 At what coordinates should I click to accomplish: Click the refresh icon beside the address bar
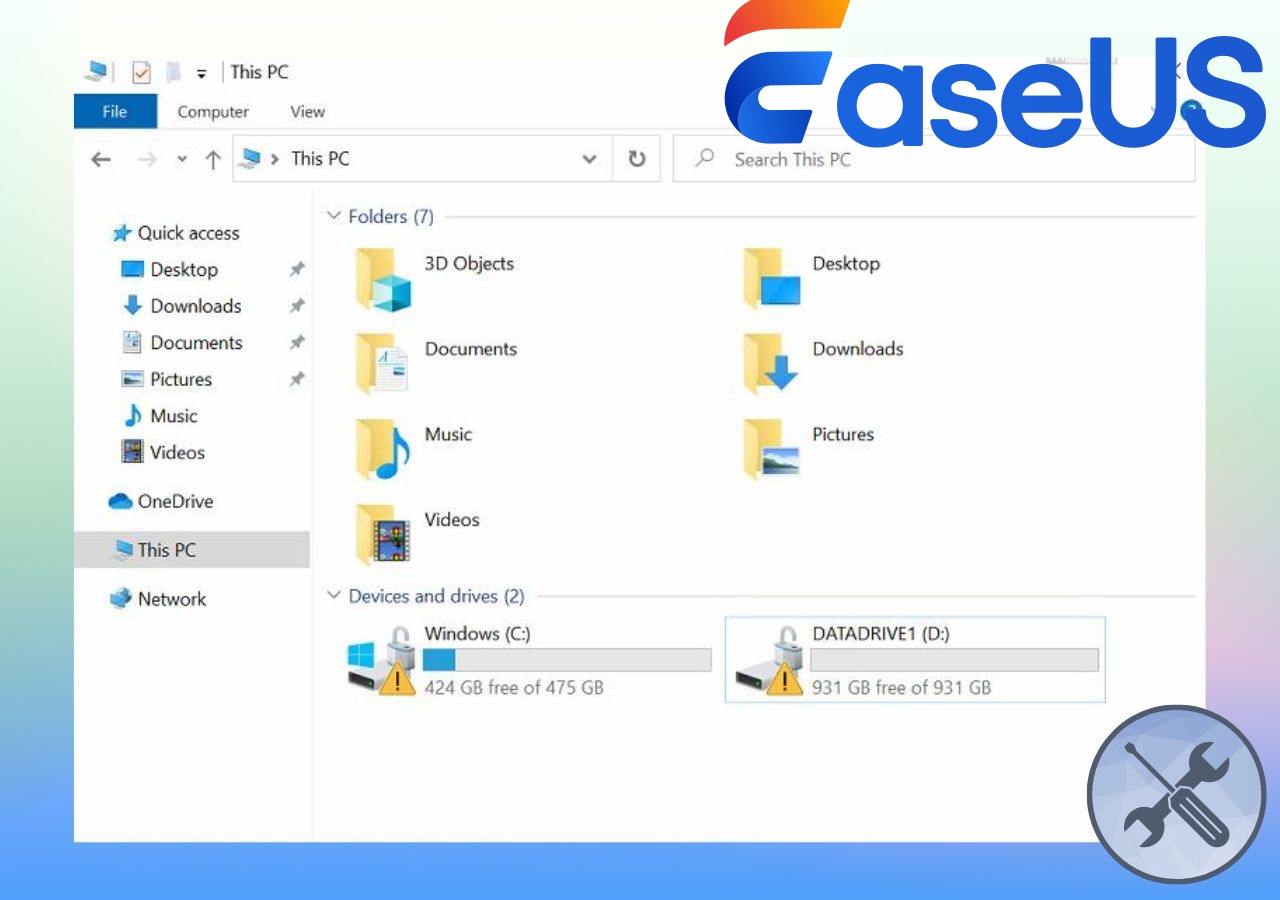(637, 158)
